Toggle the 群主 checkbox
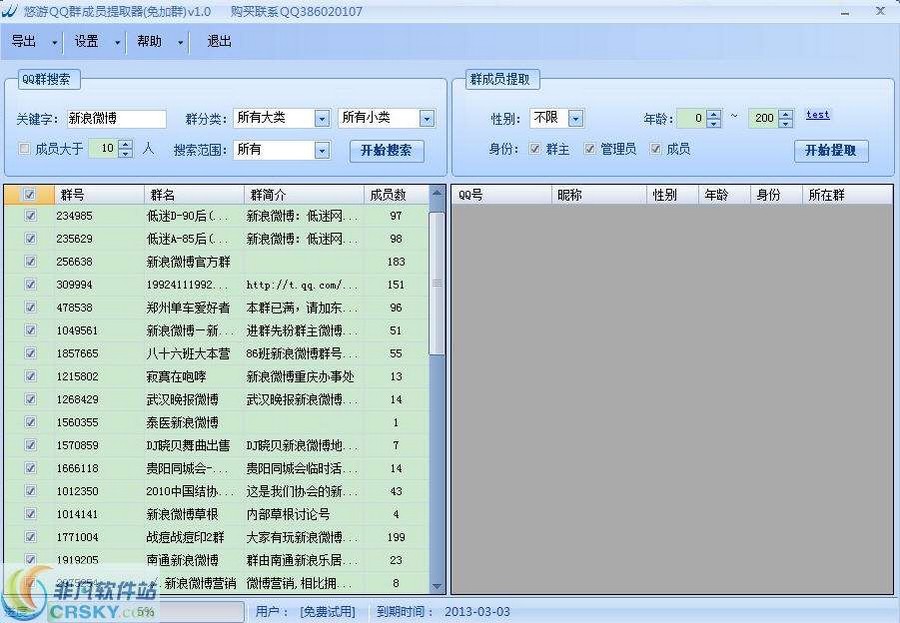The width and height of the screenshot is (900, 623). point(535,149)
